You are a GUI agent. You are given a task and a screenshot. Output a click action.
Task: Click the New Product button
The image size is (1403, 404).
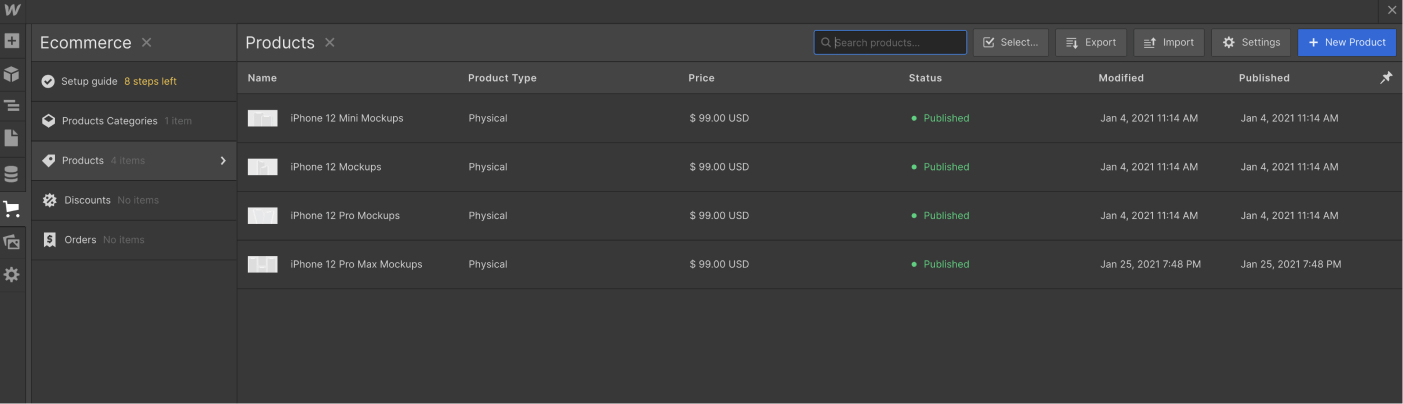point(1346,43)
